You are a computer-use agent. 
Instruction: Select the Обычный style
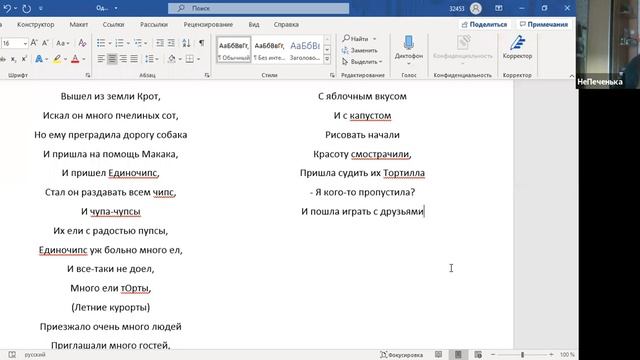pyautogui.click(x=233, y=50)
